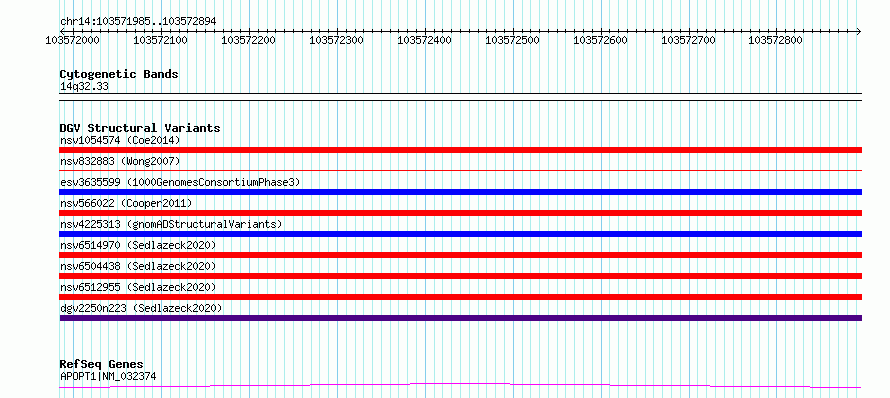
Task: Click ruler tick label 103572700
Action: point(689,40)
